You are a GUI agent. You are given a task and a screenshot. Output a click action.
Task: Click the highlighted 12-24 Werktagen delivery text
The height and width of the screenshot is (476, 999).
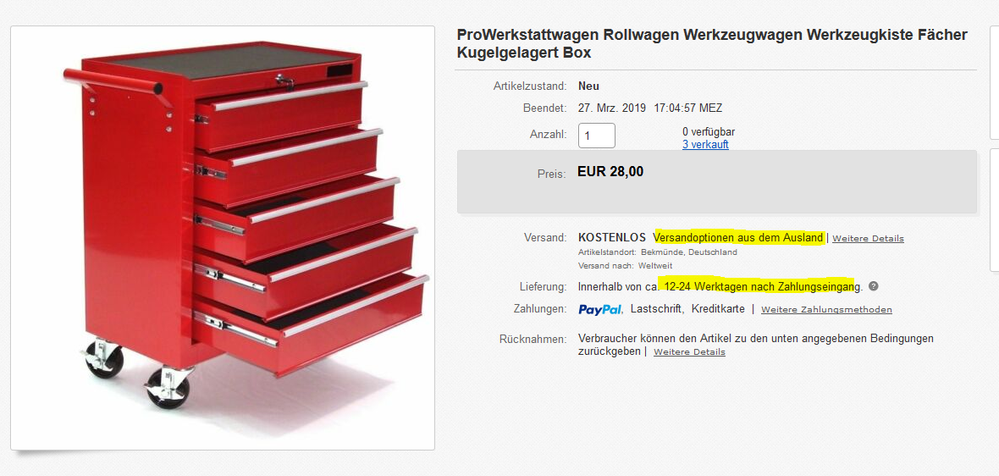pyautogui.click(x=760, y=287)
